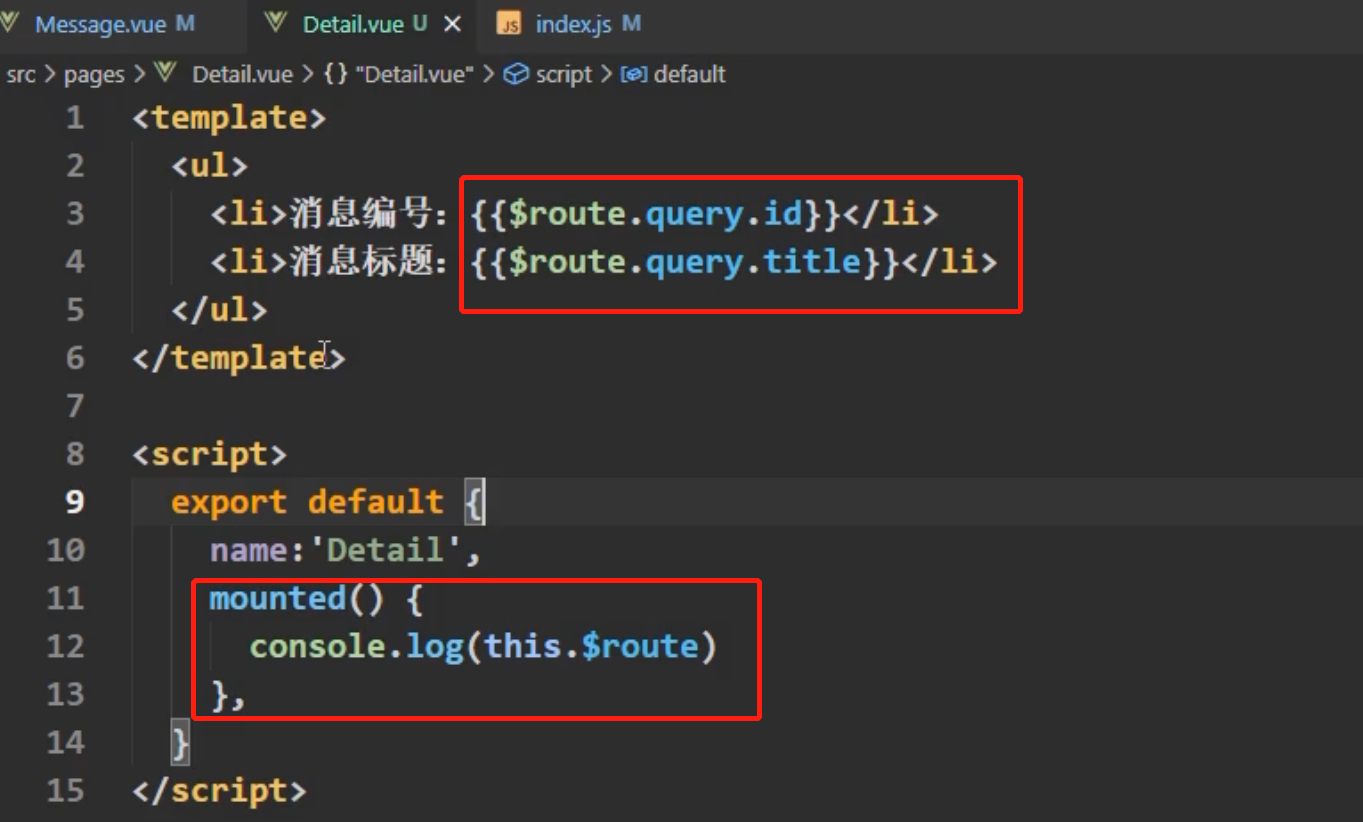Click the "Detail.vue" braces breadcrumb
Image resolution: width=1363 pixels, height=822 pixels.
(413, 75)
